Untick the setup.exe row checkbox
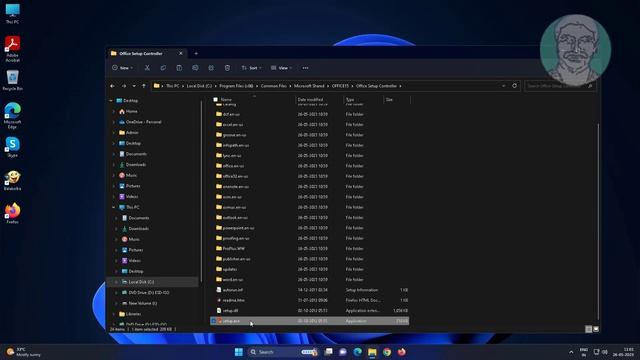 213,321
